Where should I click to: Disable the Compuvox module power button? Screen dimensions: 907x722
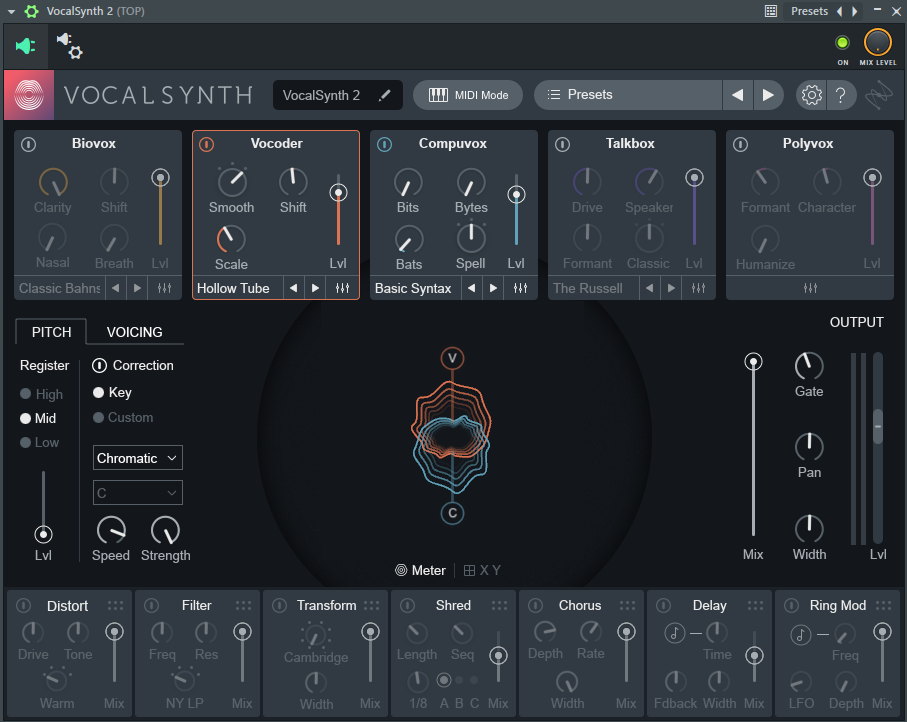(384, 144)
